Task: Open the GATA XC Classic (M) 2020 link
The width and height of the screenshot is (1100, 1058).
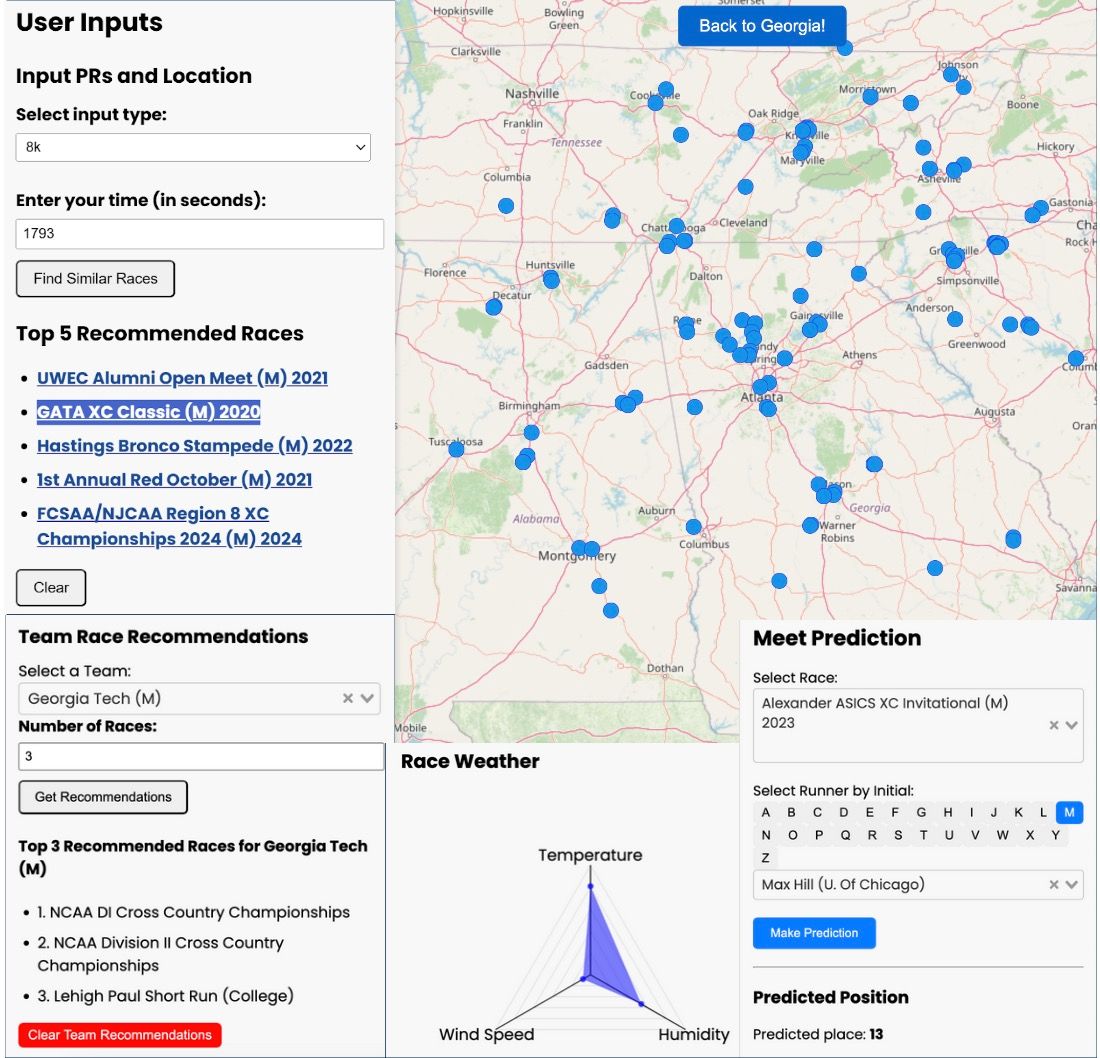Action: pos(149,412)
